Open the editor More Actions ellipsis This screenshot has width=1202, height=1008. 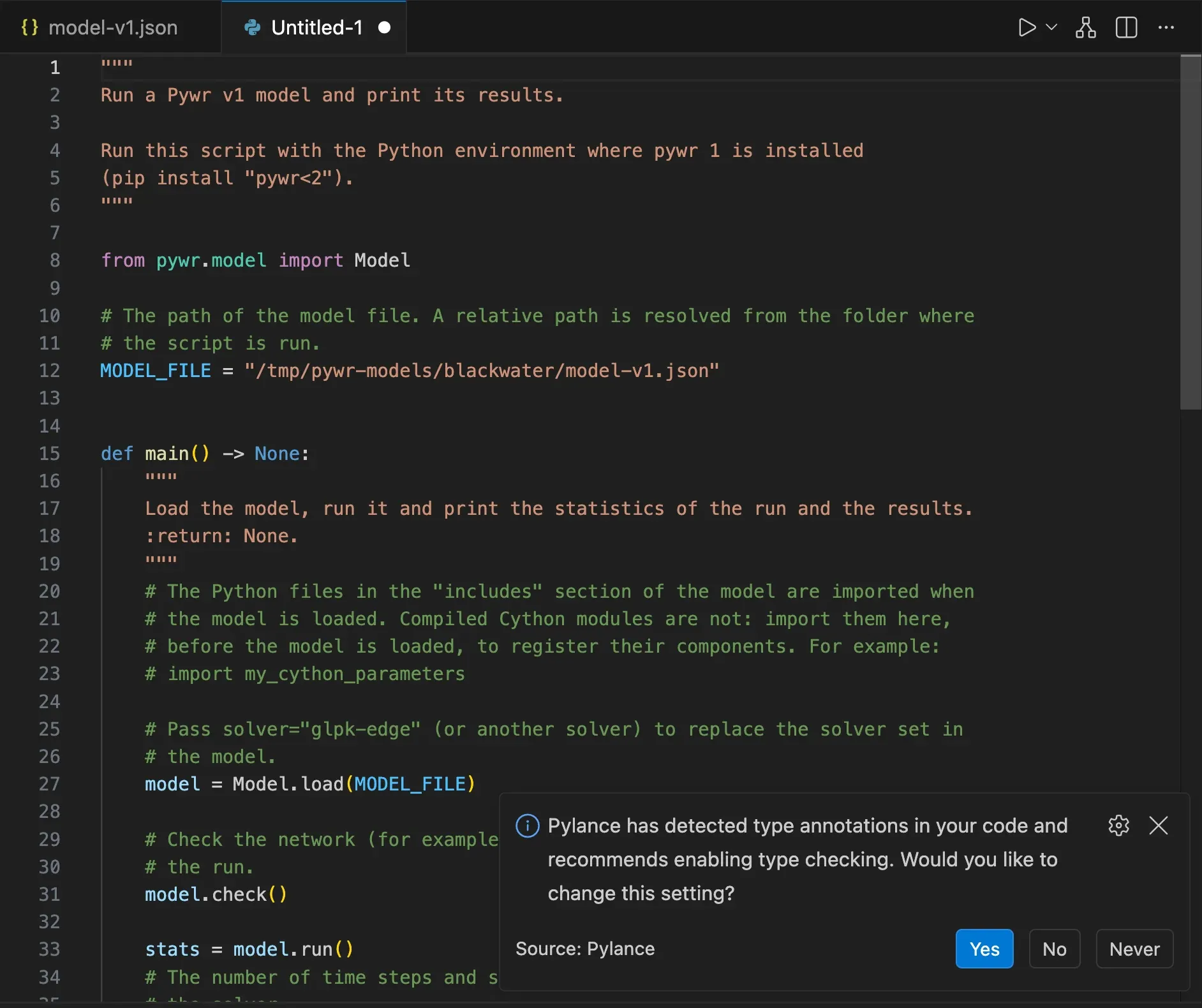coord(1166,27)
